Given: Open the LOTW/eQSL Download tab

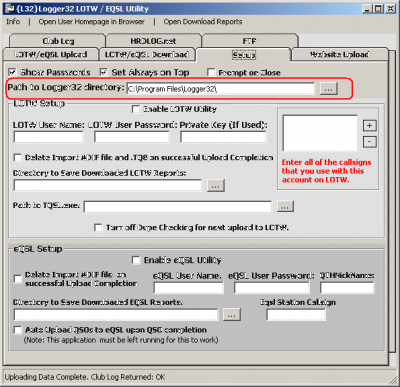Looking at the screenshot, I should point(147,54).
